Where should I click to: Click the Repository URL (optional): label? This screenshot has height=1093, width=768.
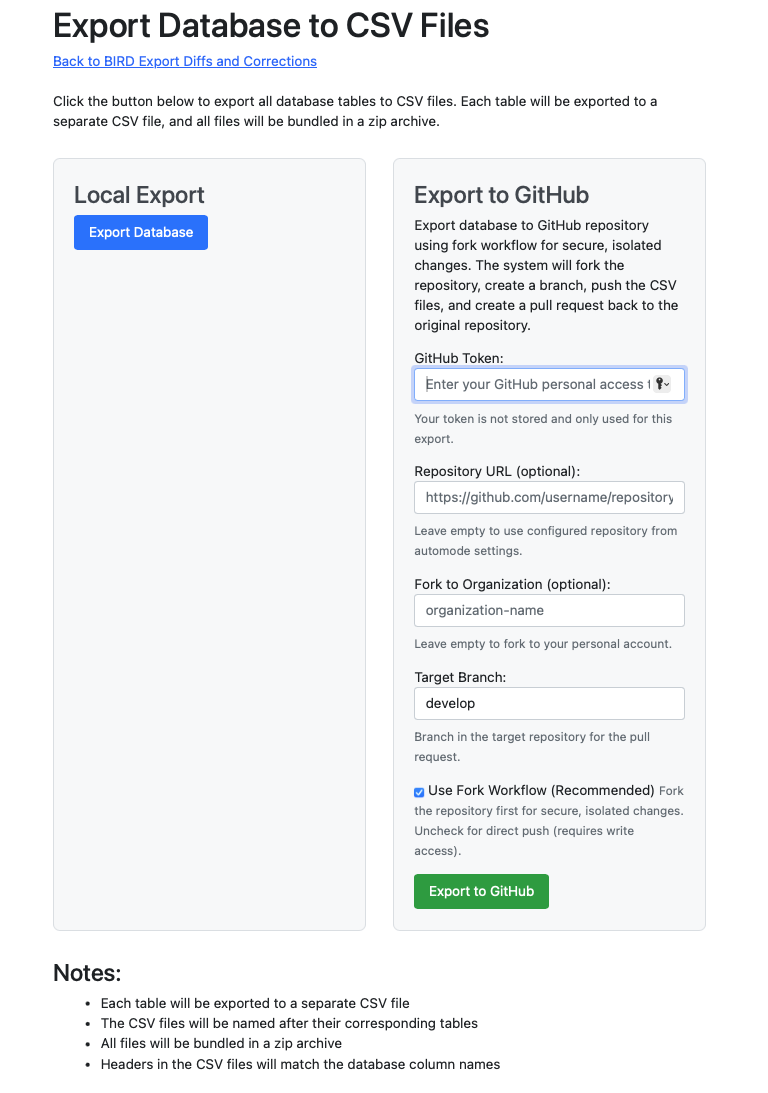pos(497,471)
